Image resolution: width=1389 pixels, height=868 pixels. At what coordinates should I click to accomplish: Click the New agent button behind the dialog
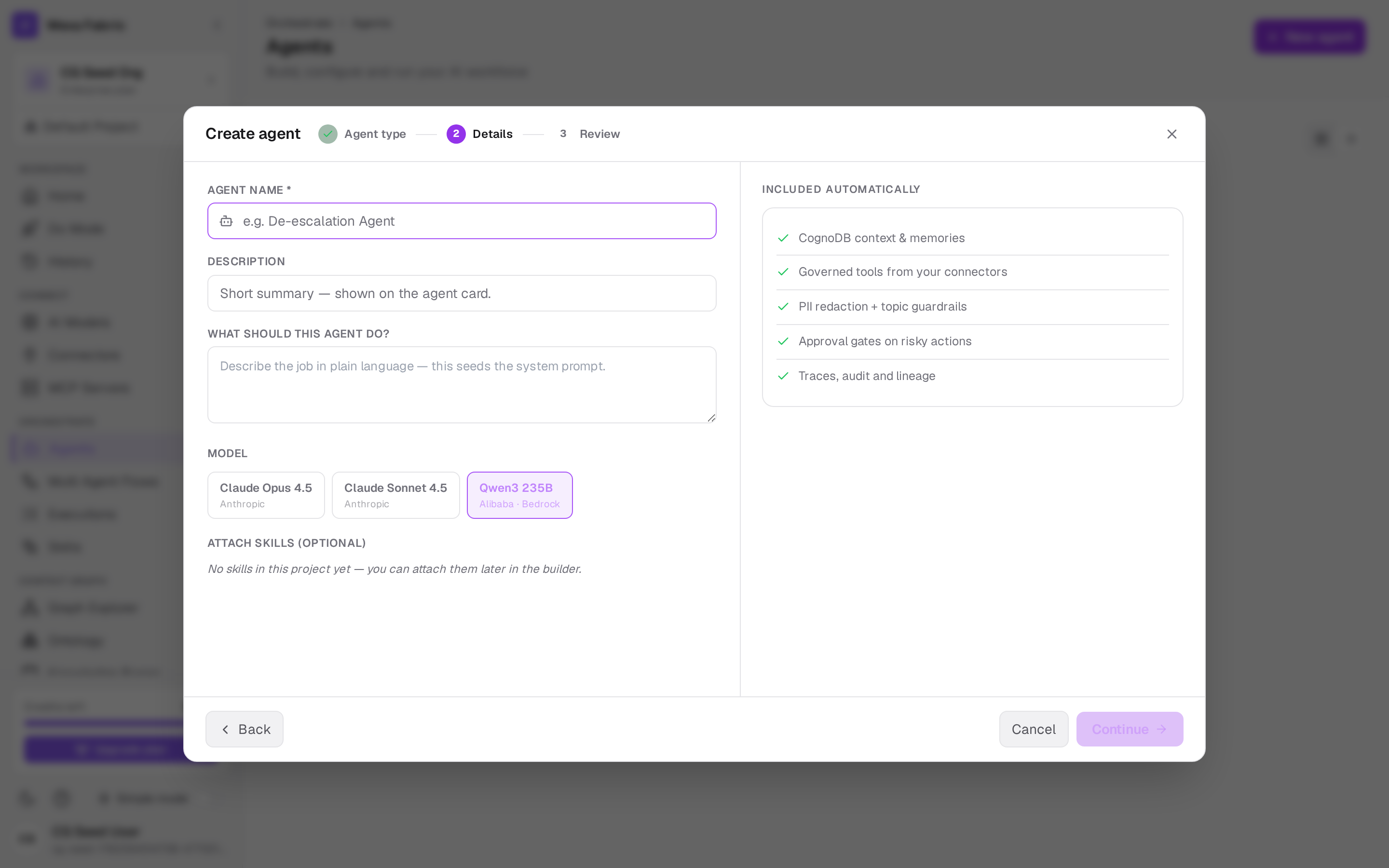[x=1309, y=37]
